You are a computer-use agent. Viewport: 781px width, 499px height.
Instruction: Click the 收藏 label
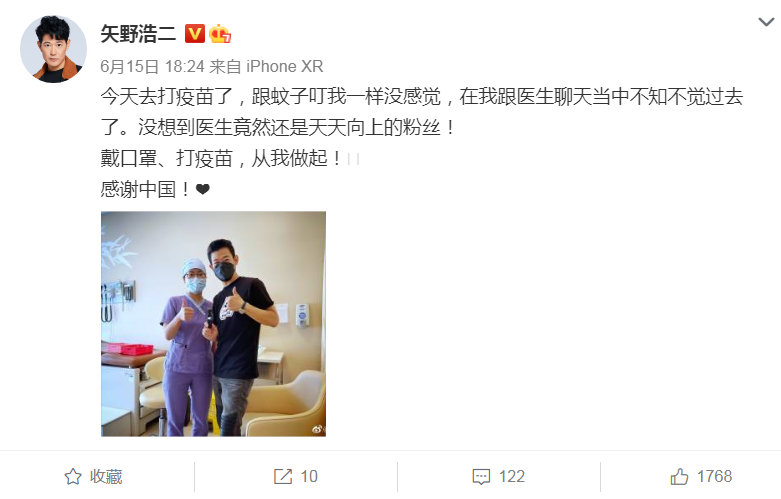(106, 477)
